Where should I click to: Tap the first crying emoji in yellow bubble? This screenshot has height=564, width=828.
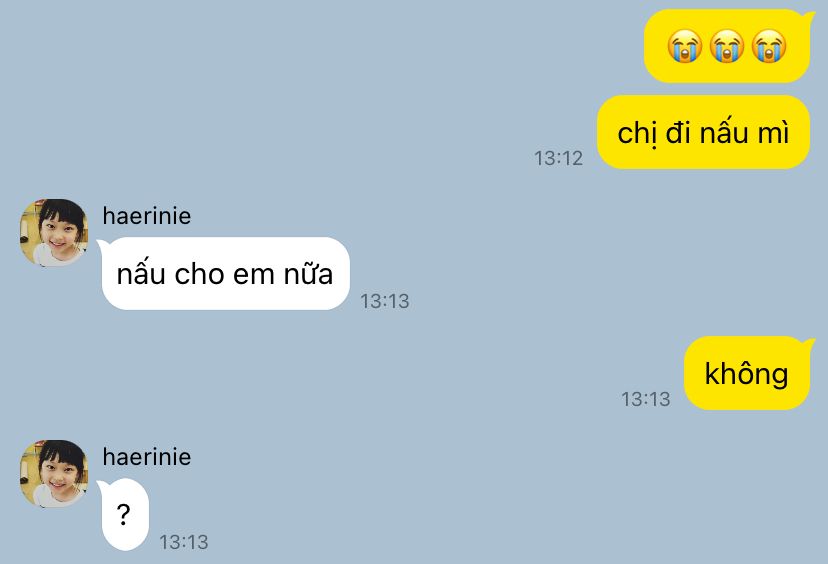coord(684,46)
